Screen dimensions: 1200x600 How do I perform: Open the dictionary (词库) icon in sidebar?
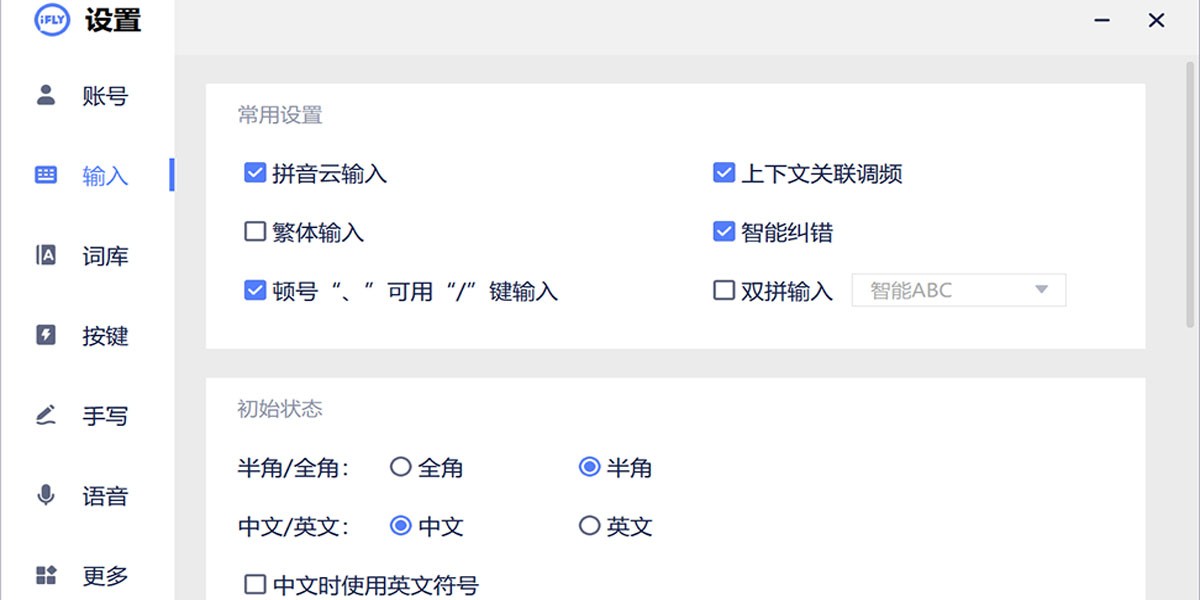point(46,255)
